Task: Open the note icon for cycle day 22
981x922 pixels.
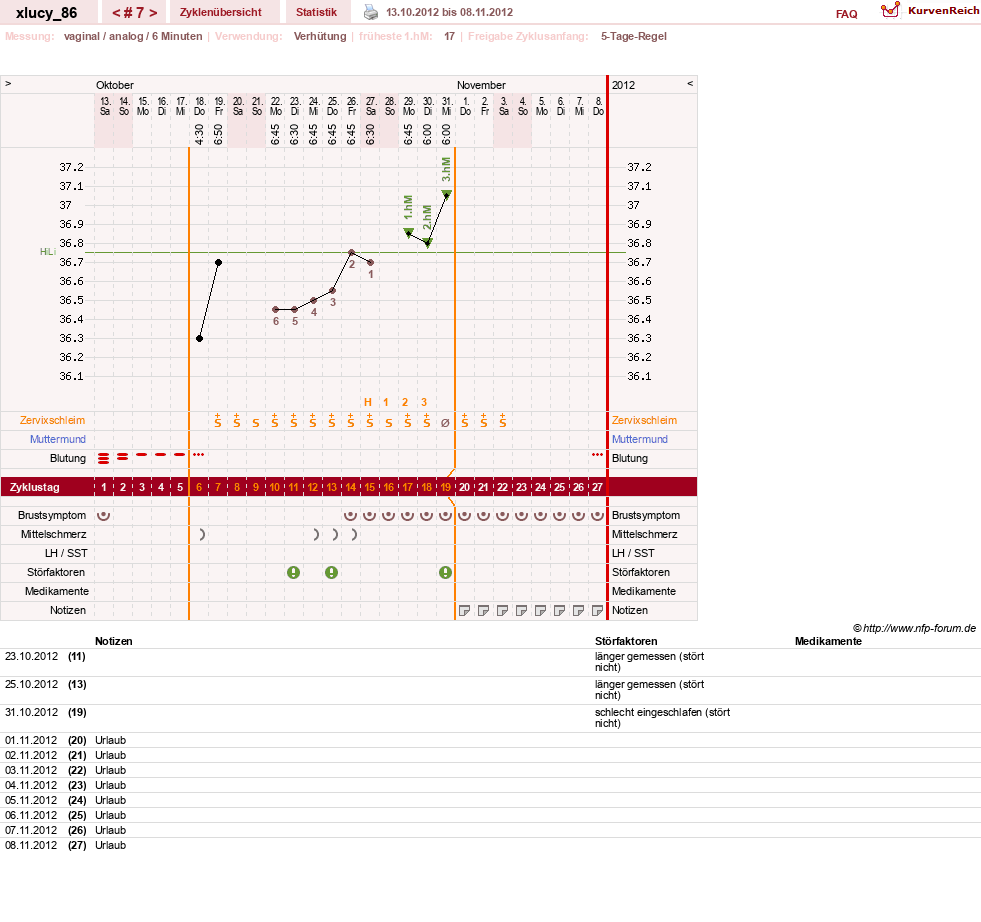Action: pyautogui.click(x=502, y=610)
